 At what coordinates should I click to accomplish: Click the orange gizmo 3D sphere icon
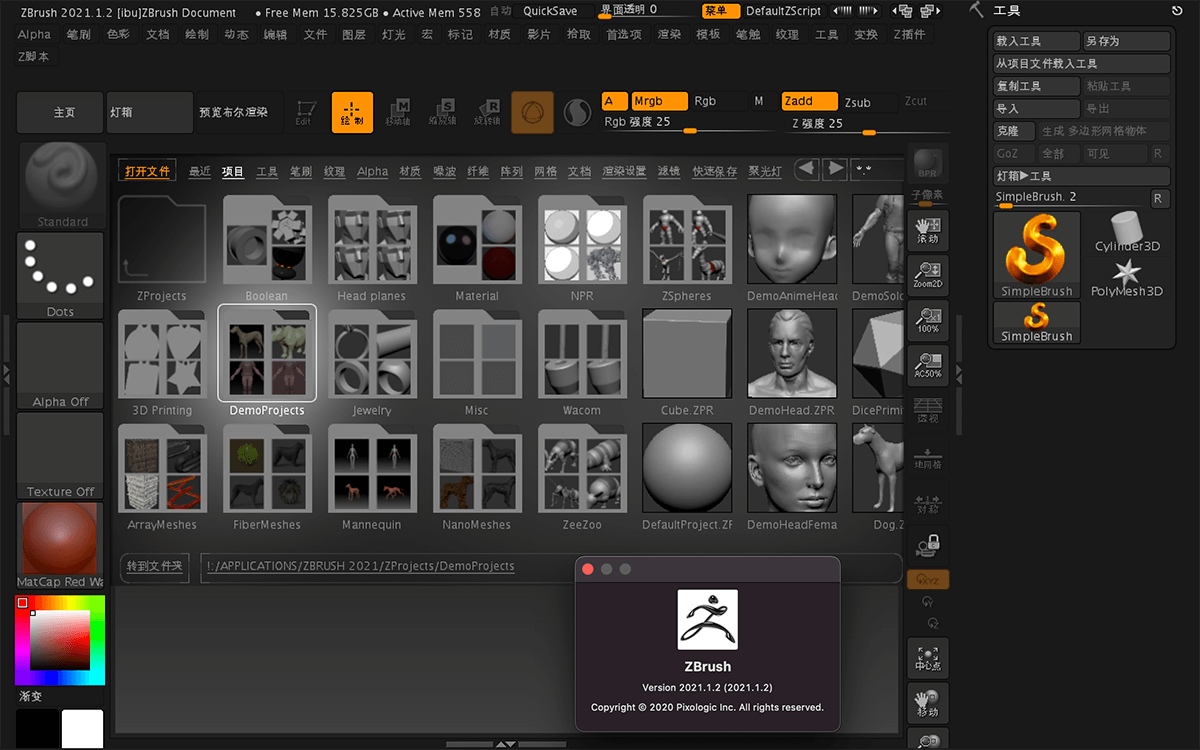coord(532,112)
